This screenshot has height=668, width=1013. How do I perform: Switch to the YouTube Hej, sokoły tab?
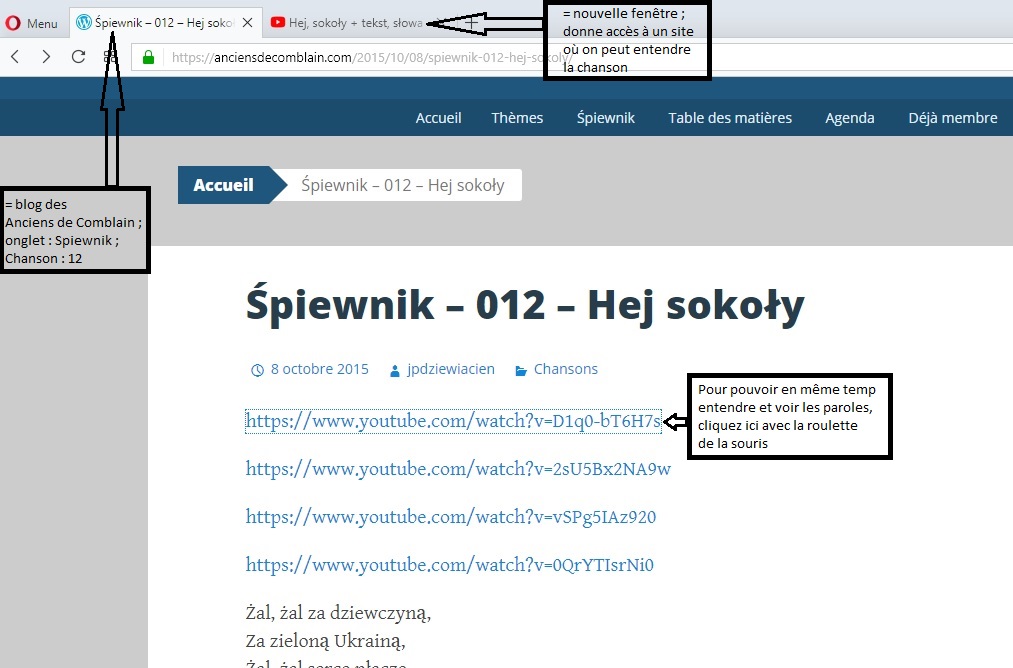(x=345, y=23)
